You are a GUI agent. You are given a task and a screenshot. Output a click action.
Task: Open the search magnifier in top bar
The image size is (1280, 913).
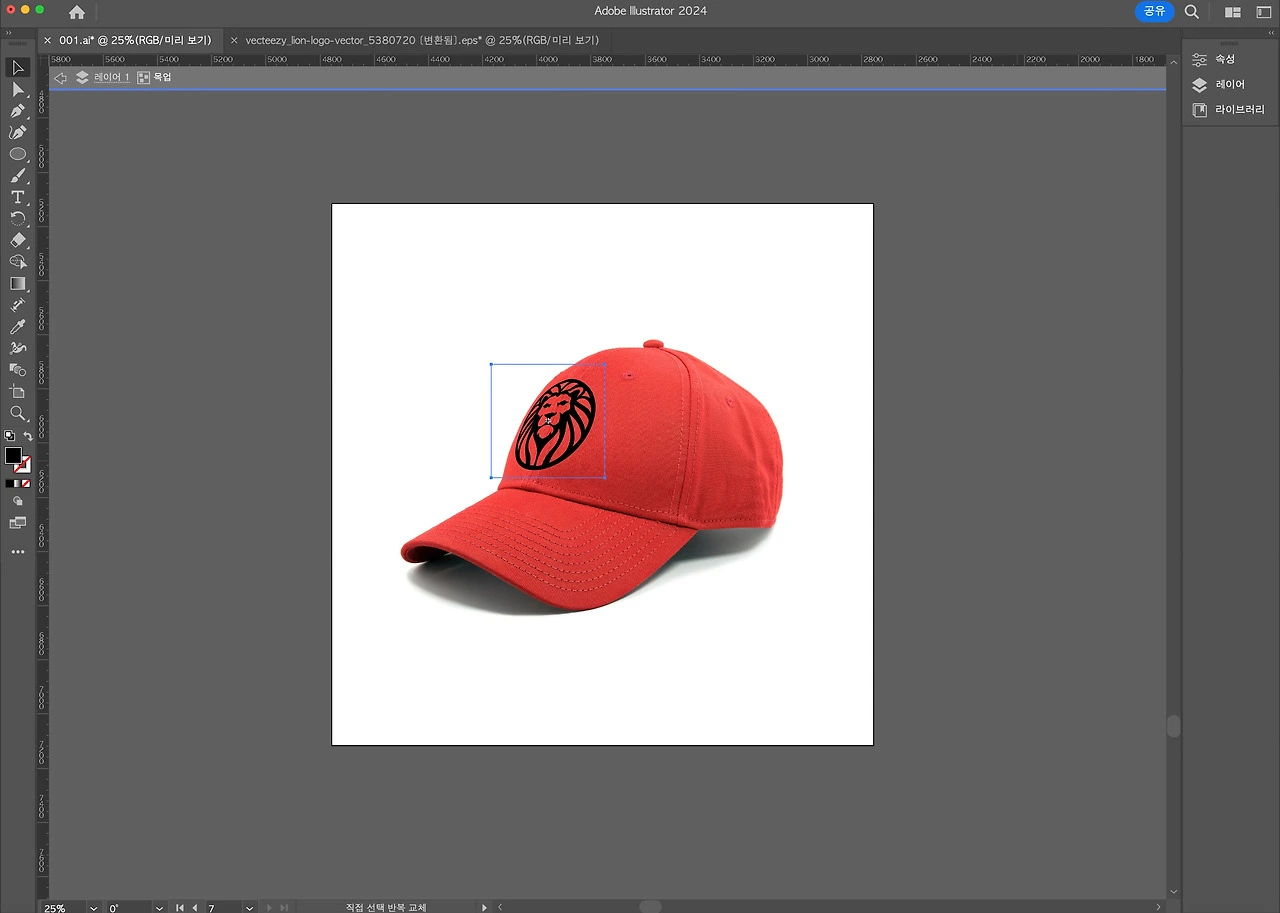coord(1192,12)
